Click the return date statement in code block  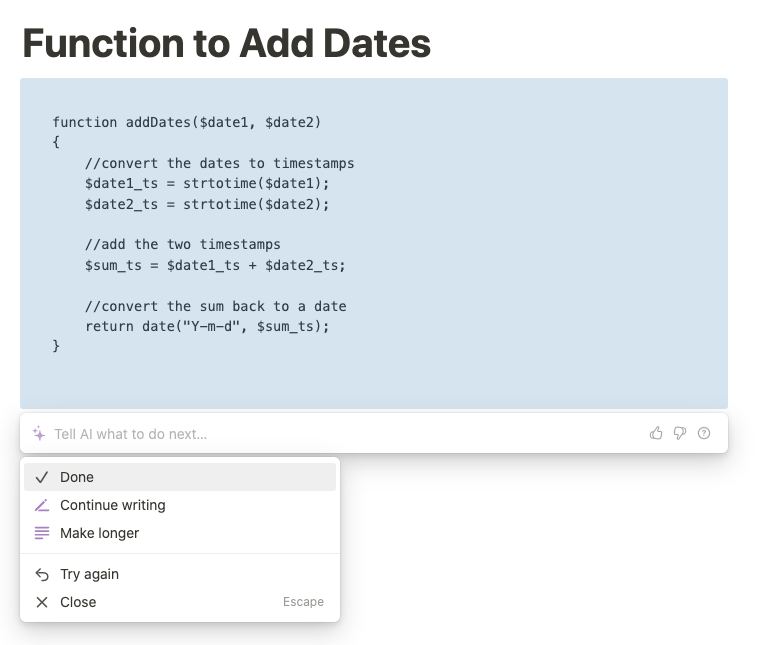[x=207, y=326]
